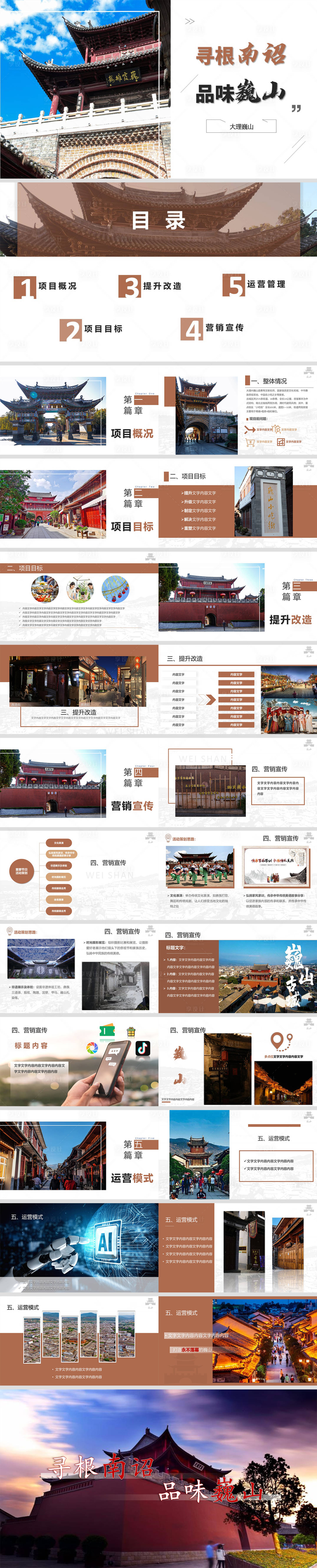Click the 重要节日活动策划 circle node
Image resolution: width=317 pixels, height=1568 pixels.
pyautogui.click(x=21, y=872)
